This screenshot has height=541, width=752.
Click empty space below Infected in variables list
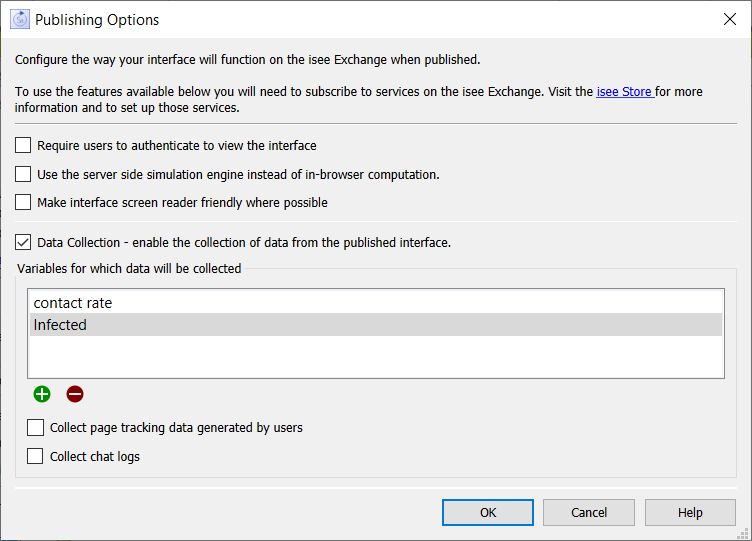(376, 356)
